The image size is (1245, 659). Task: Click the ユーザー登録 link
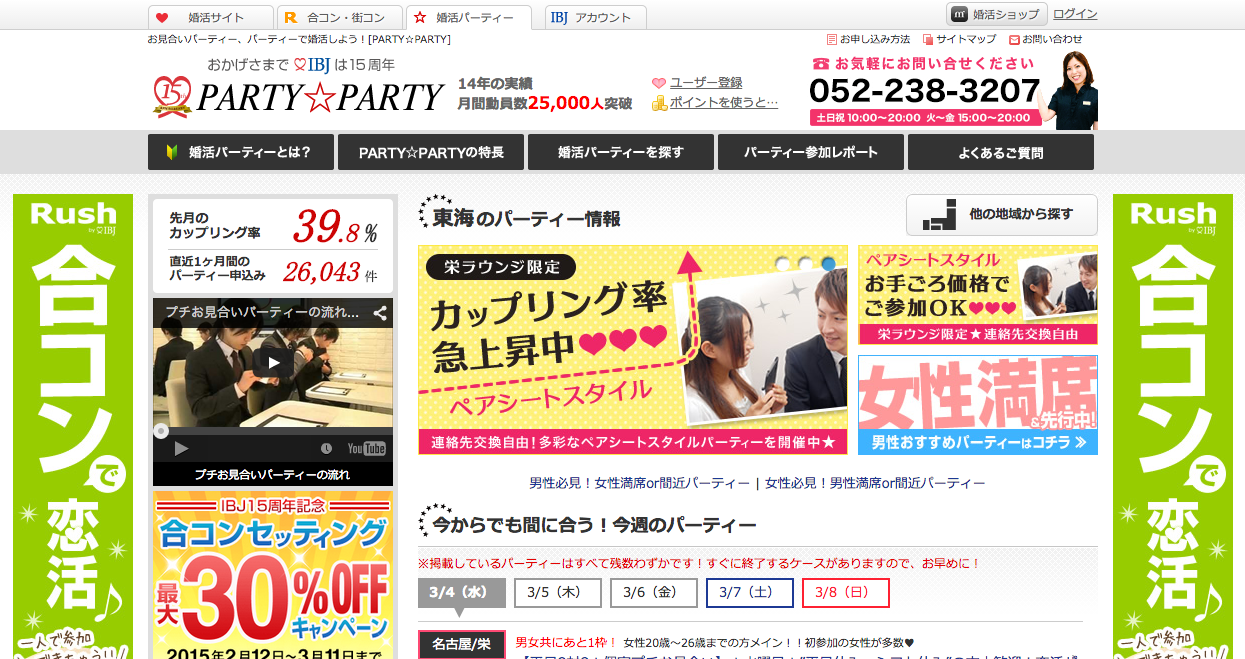[x=706, y=83]
